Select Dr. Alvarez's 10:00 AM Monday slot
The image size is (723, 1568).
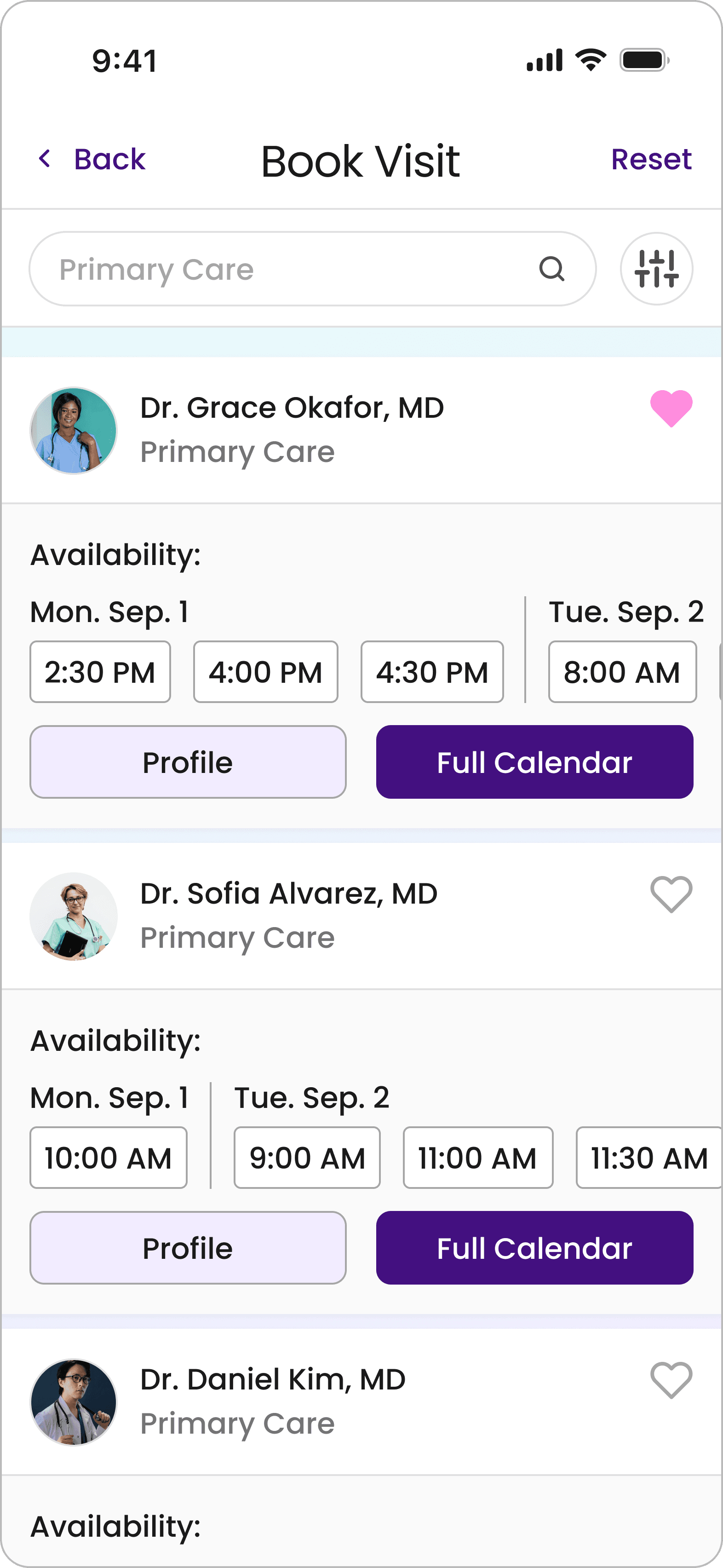109,1157
